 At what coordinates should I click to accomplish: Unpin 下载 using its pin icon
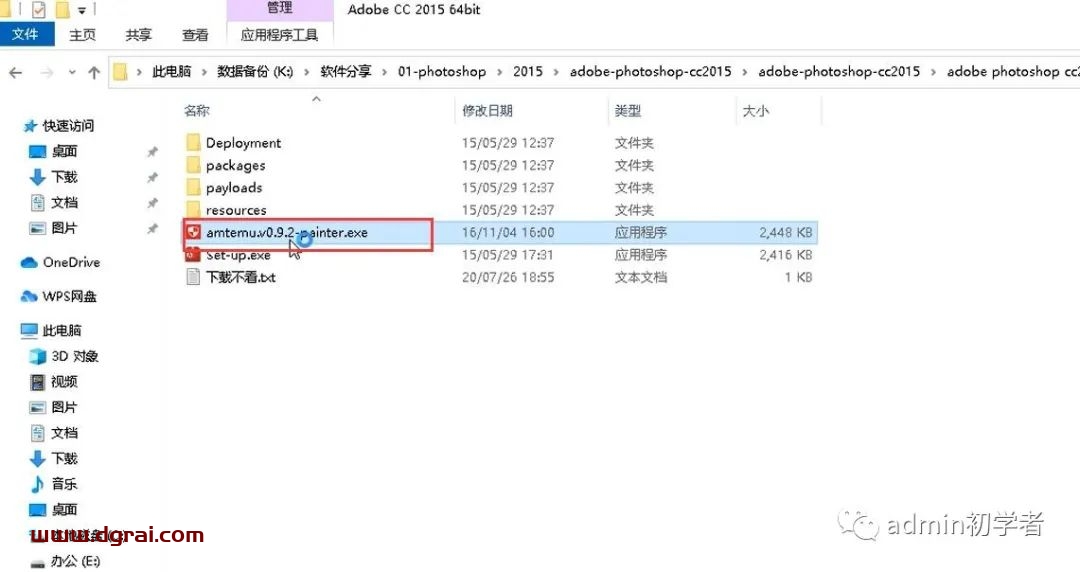[x=152, y=177]
